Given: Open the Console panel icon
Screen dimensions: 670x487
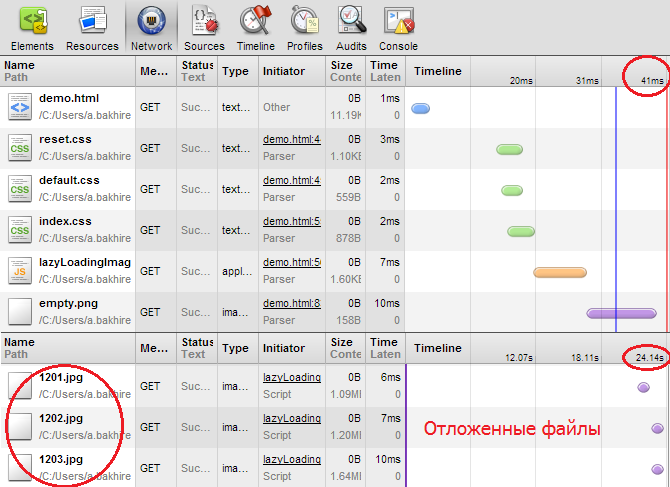Looking at the screenshot, I should coord(400,20).
